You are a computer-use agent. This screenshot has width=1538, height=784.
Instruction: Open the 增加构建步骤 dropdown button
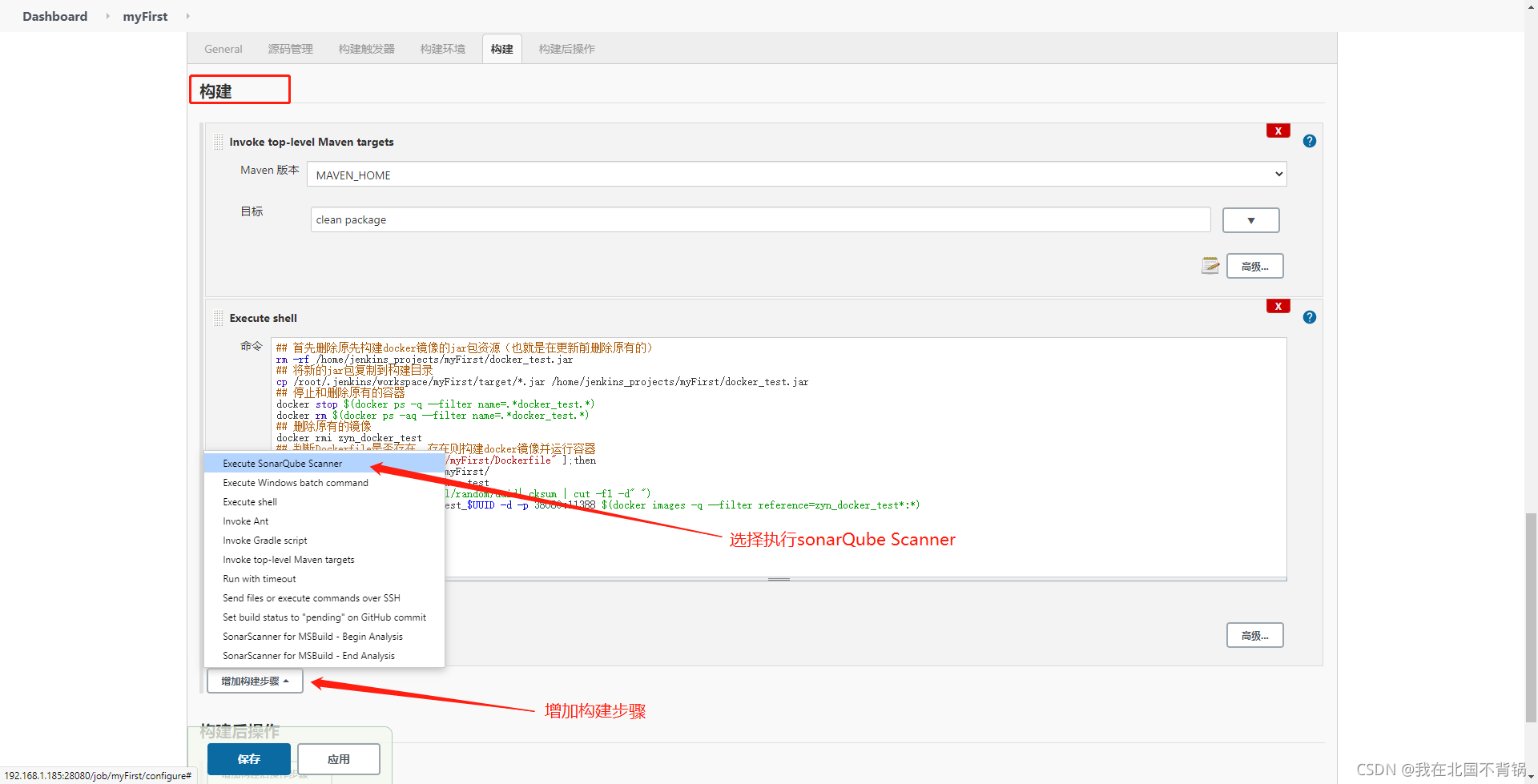255,681
